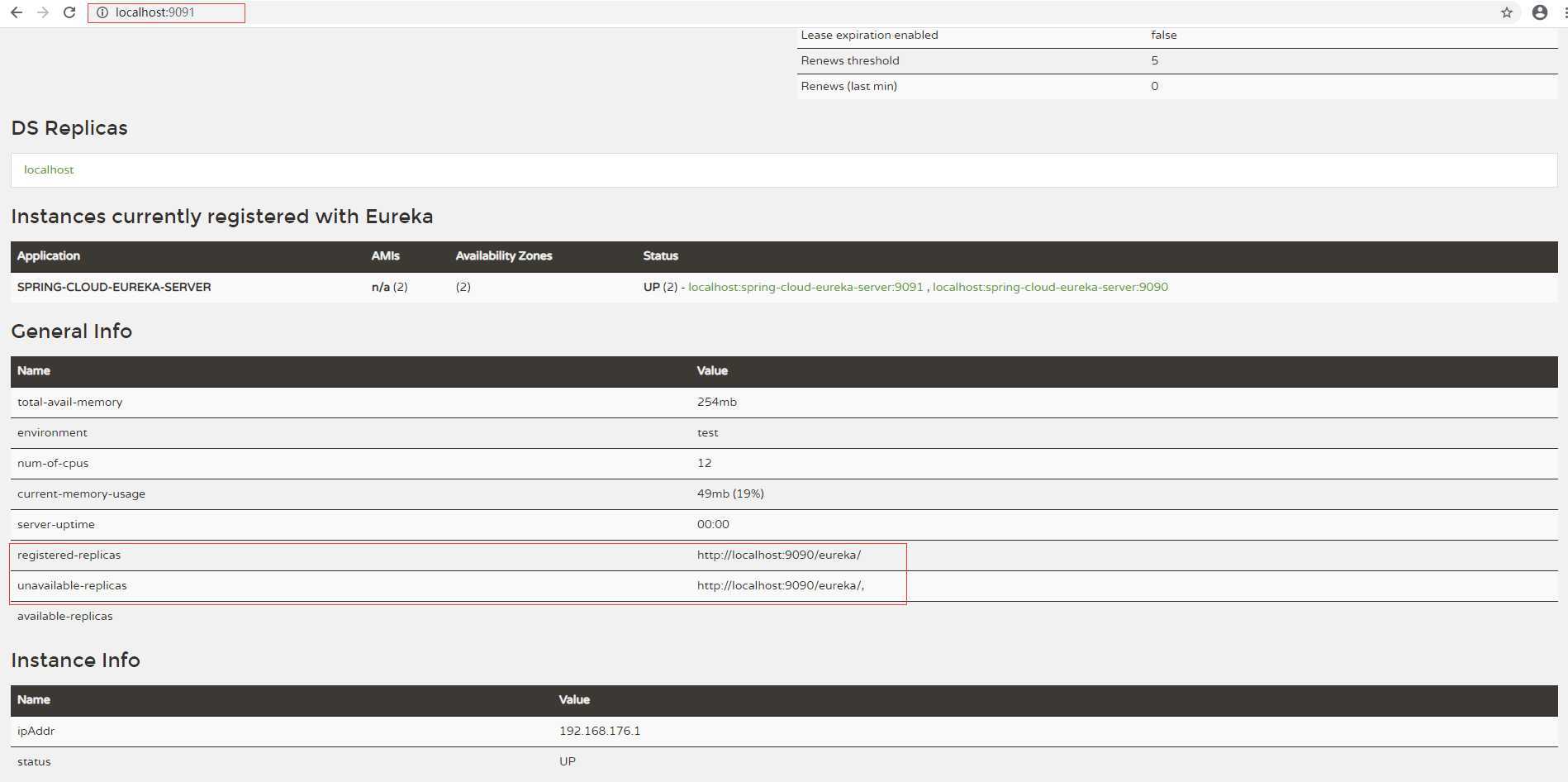1568x782 pixels.
Task: Select the unavailable-replicas URL value
Action: tap(781, 585)
